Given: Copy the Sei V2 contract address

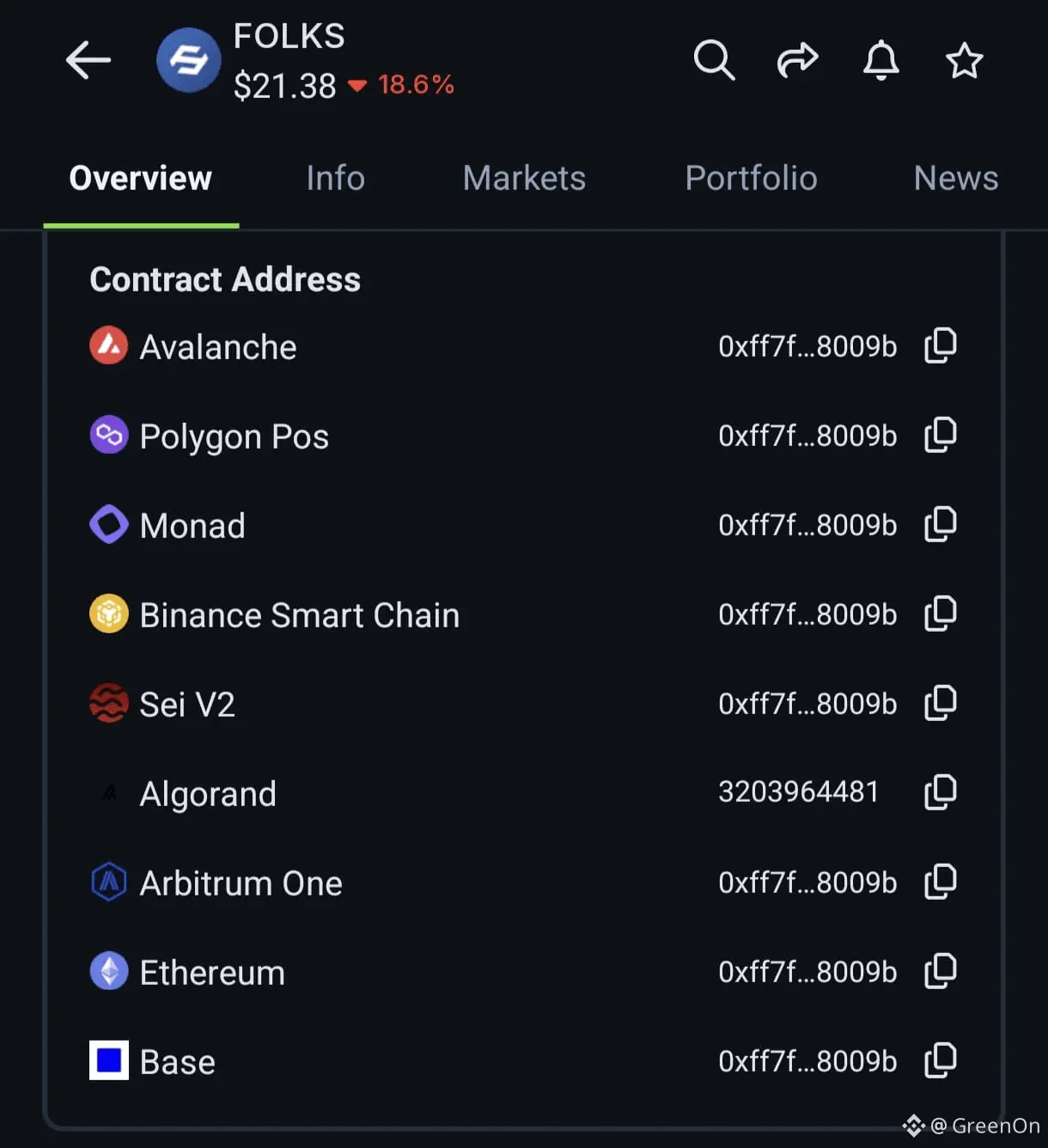Looking at the screenshot, I should [941, 703].
